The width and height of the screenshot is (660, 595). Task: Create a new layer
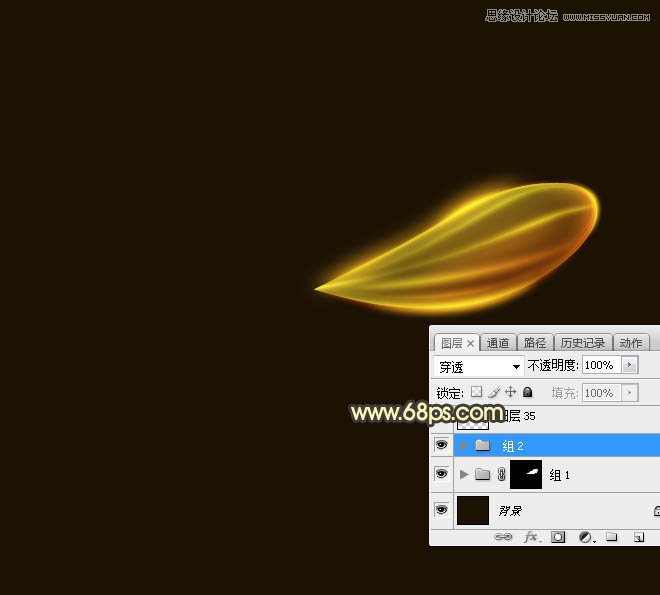click(639, 537)
